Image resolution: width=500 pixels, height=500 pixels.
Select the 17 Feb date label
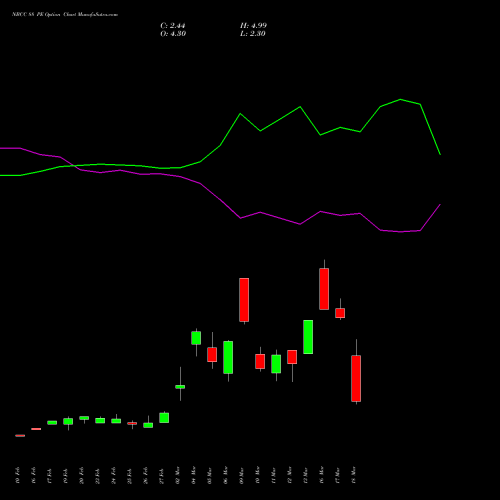[49, 476]
